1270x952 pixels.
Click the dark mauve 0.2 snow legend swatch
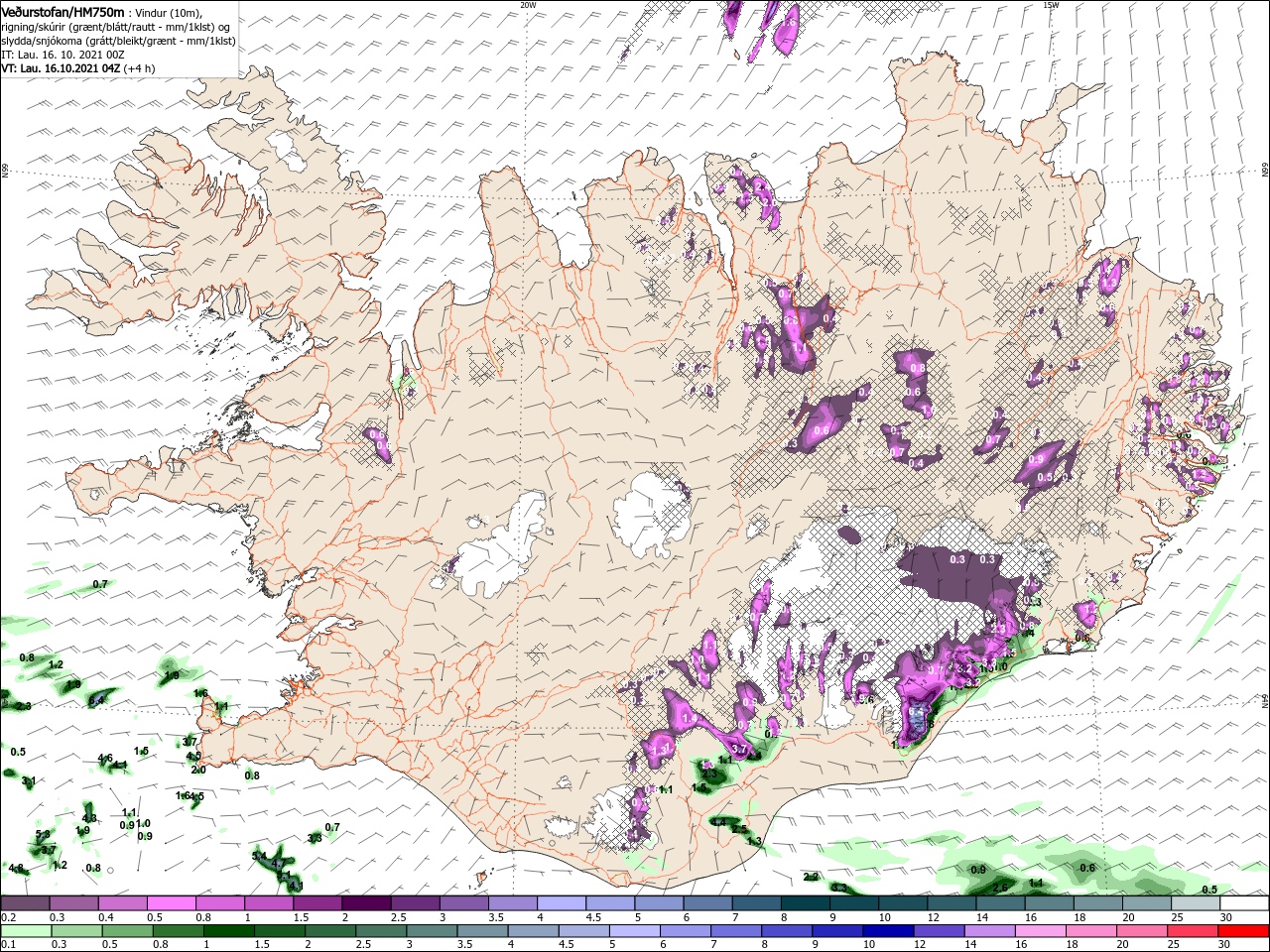coord(25,903)
